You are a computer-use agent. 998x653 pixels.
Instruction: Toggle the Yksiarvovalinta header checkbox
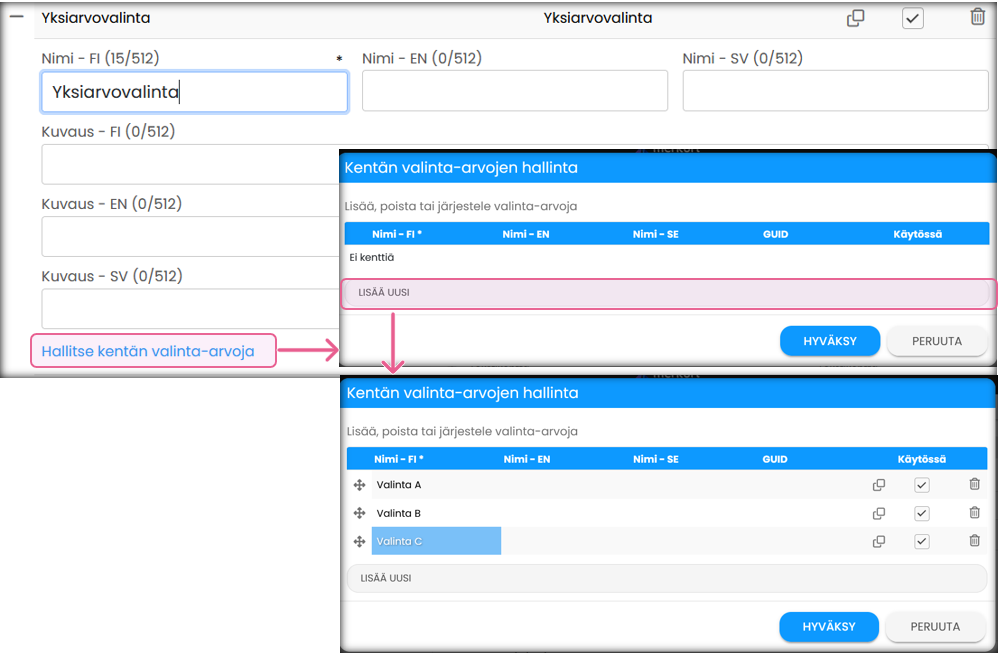tap(912, 18)
